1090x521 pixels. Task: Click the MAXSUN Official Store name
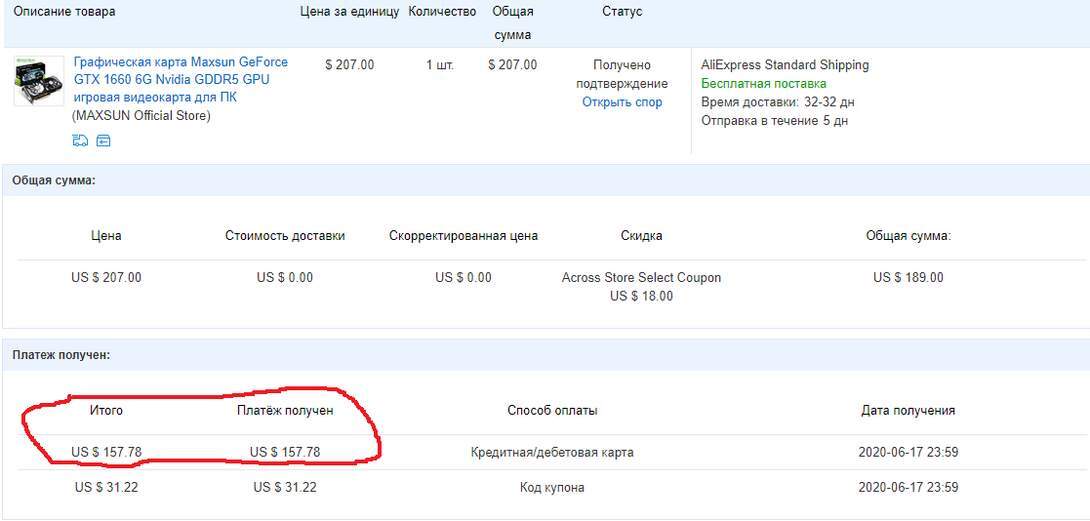pos(141,115)
